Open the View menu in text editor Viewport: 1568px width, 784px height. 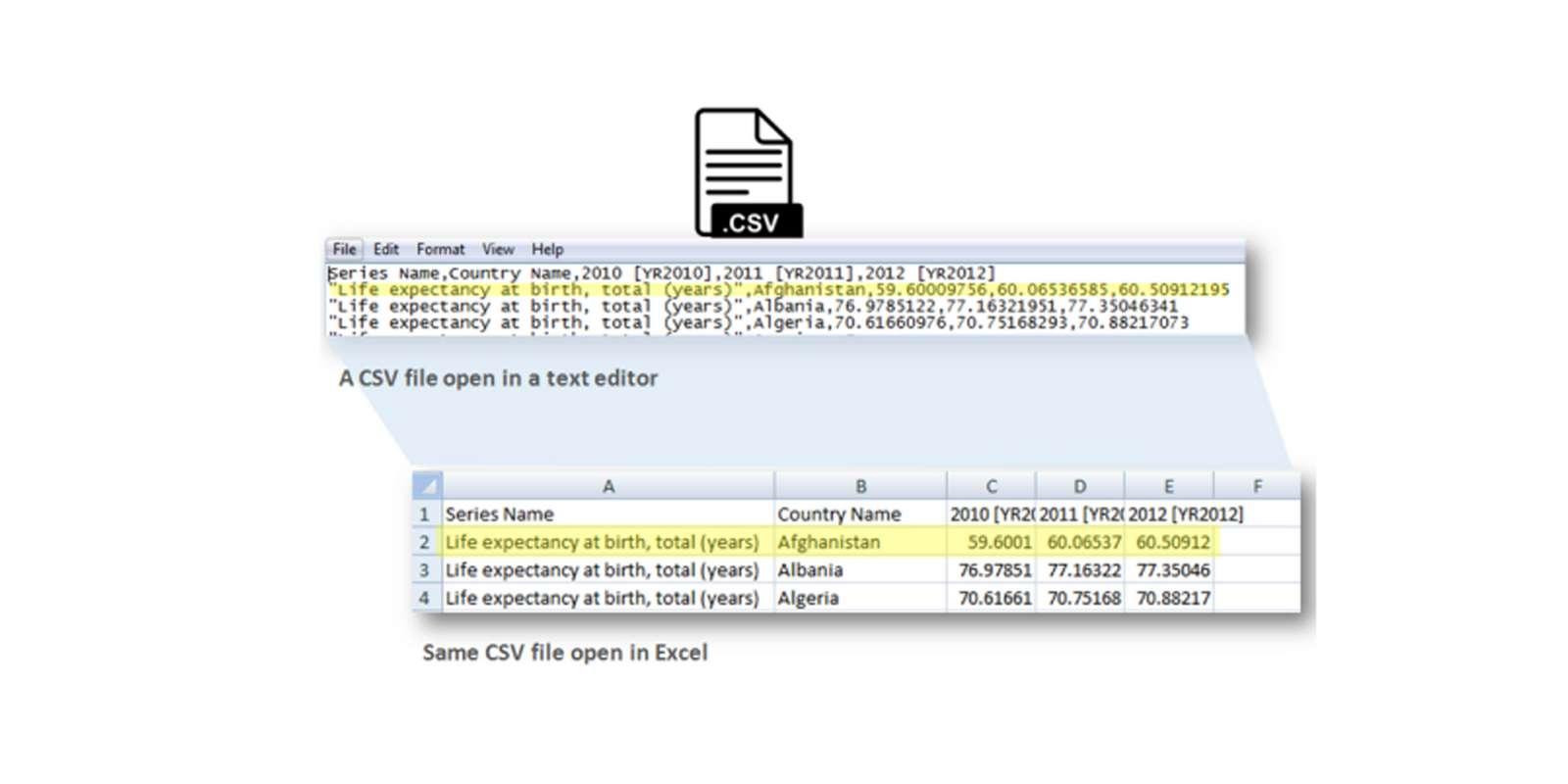[x=498, y=250]
